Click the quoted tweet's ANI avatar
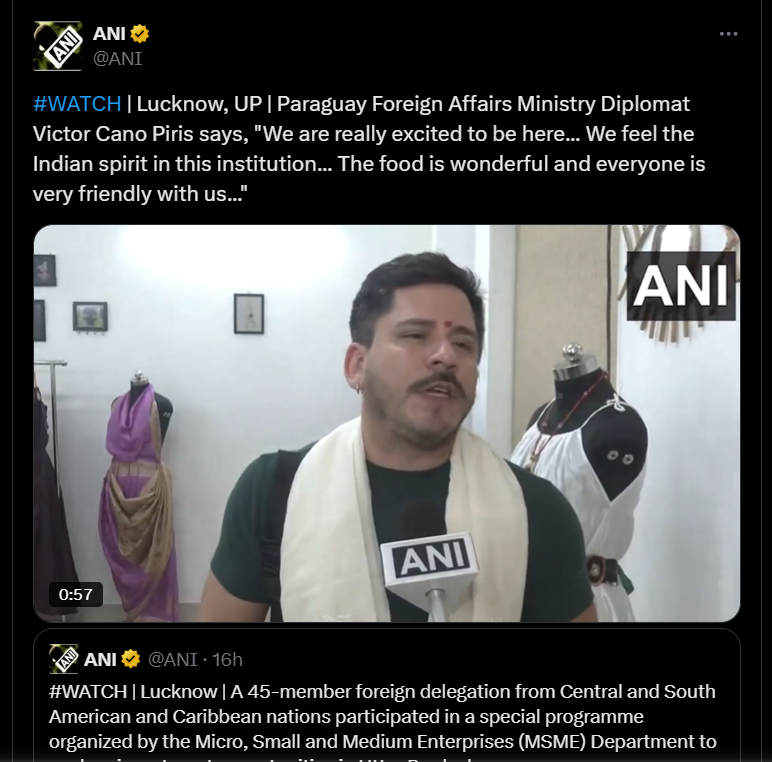 tap(63, 659)
